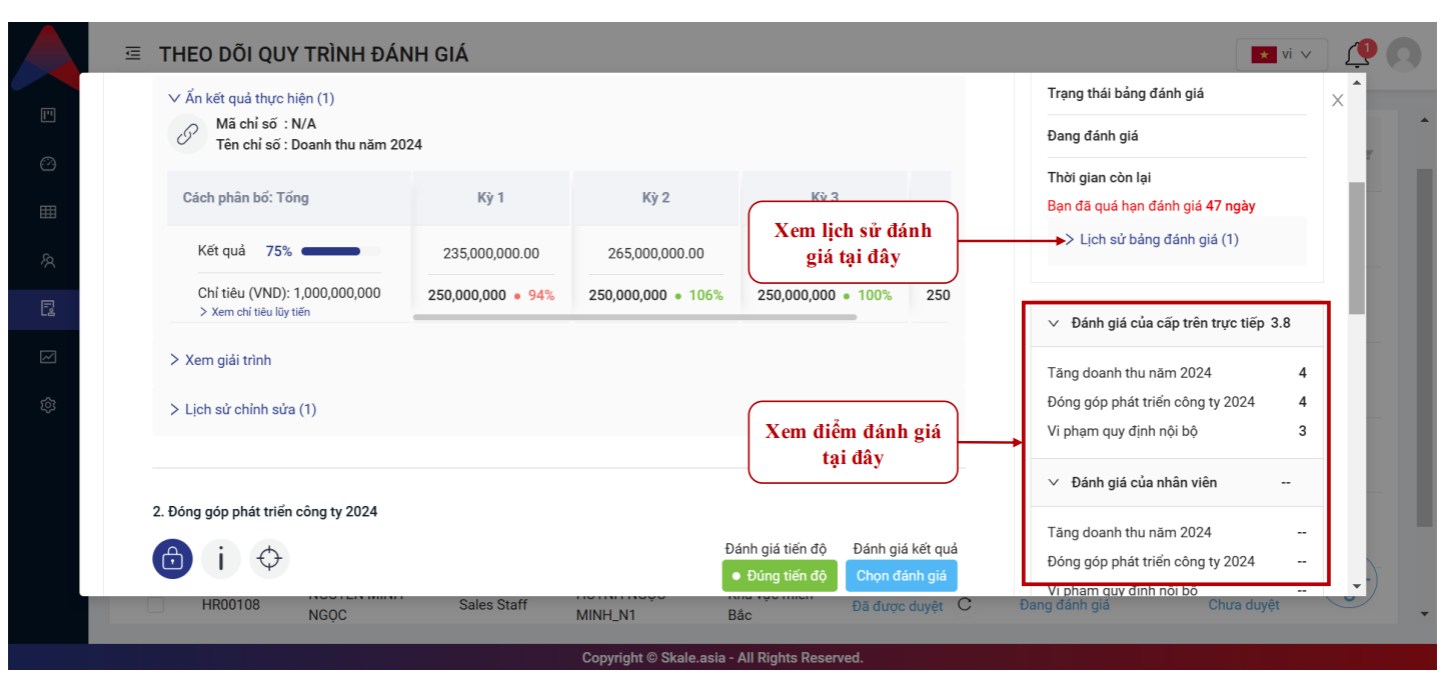The width and height of the screenshot is (1452, 674).
Task: Click the info icon under goal 2
Action: click(221, 558)
